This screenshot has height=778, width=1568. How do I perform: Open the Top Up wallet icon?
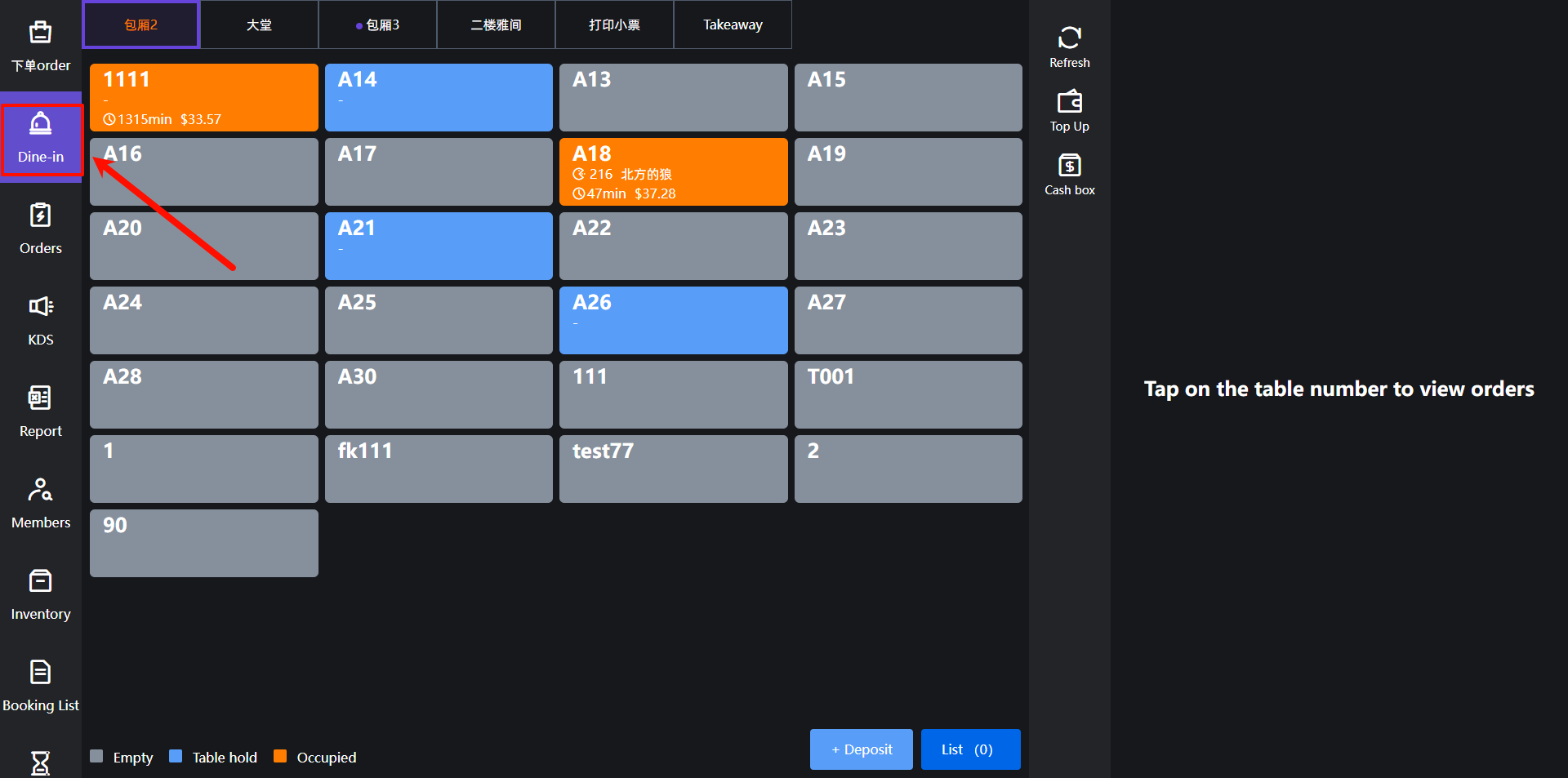click(1069, 102)
